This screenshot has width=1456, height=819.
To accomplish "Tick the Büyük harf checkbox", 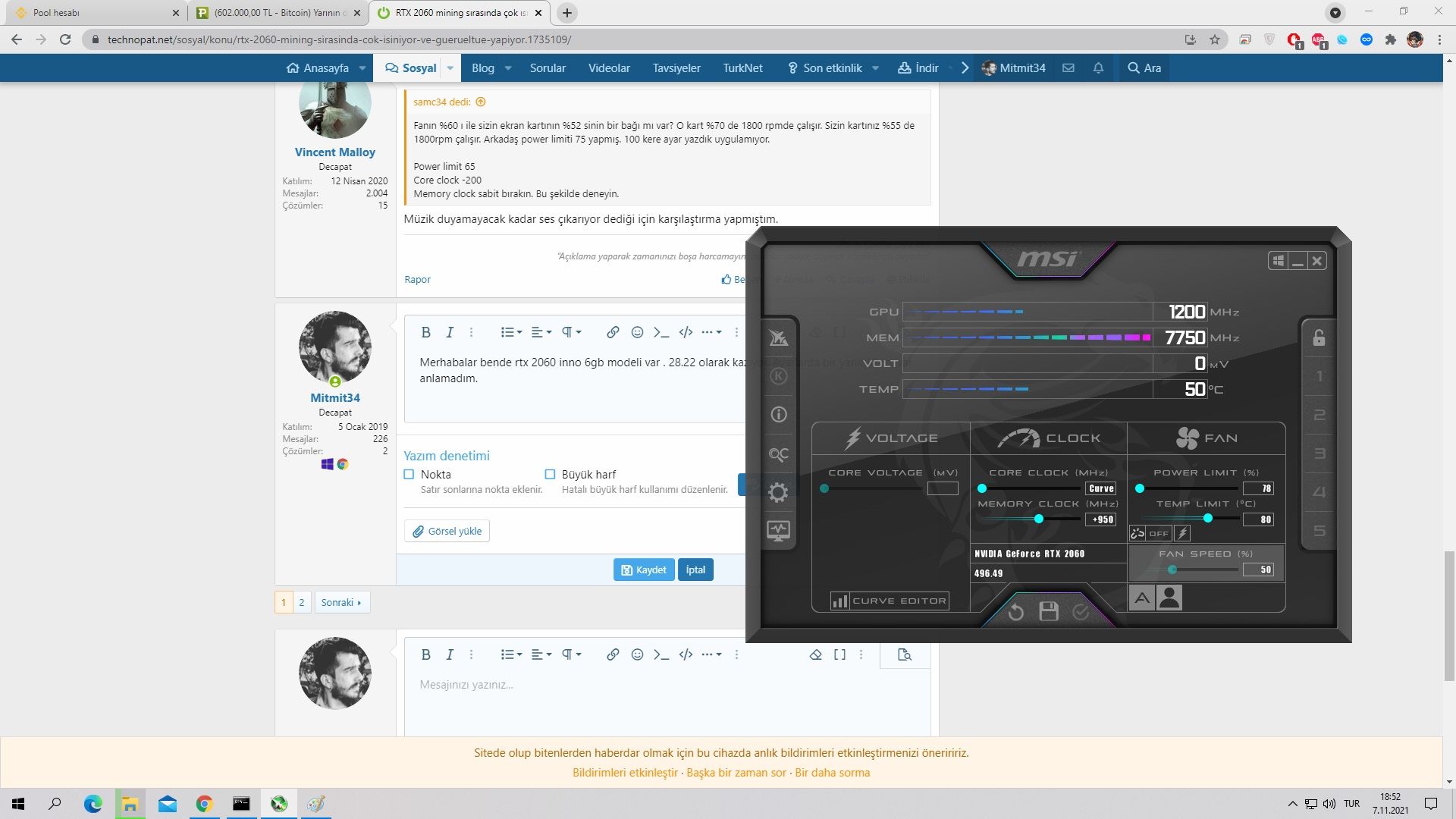I will 550,475.
